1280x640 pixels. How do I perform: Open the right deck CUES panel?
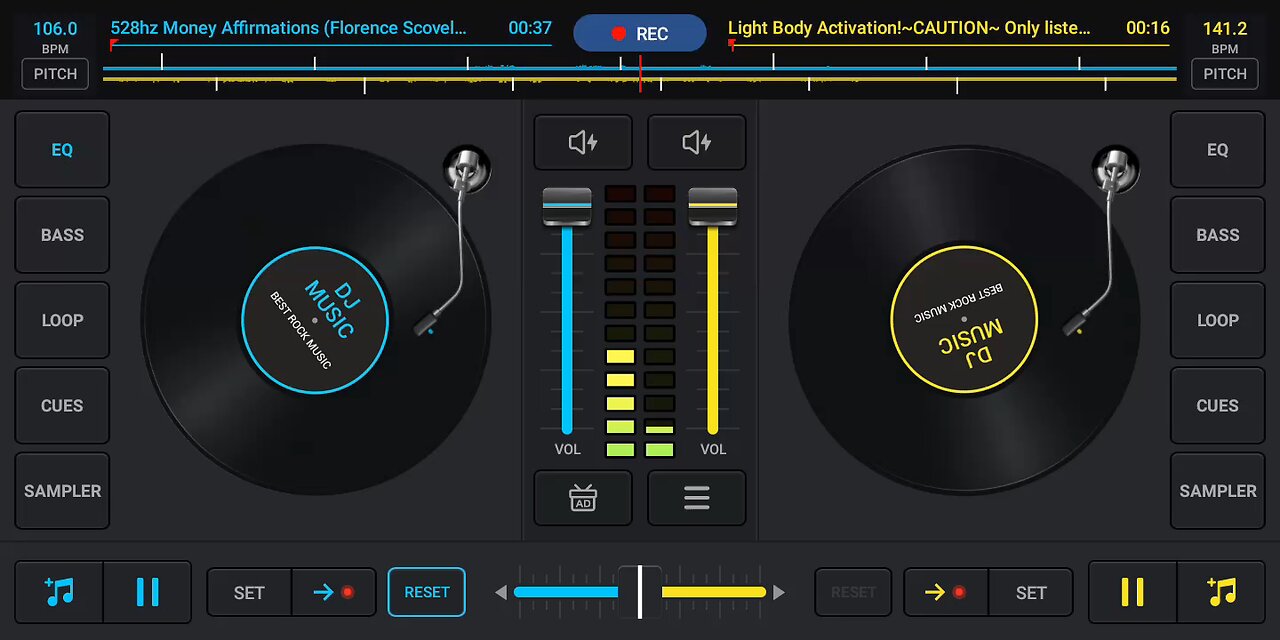[x=1217, y=405]
